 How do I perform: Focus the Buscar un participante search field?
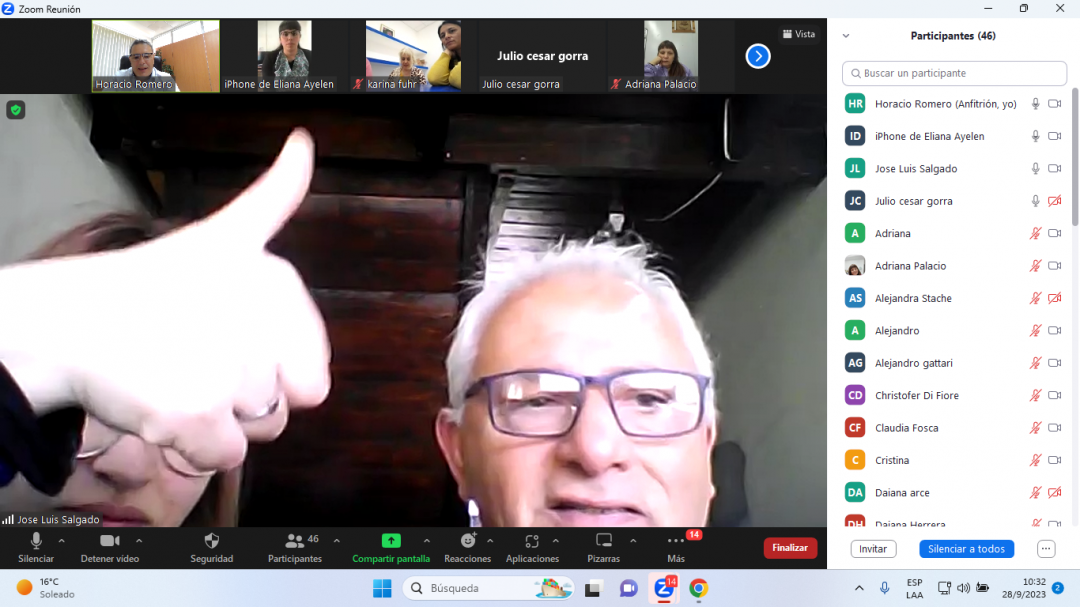point(954,73)
